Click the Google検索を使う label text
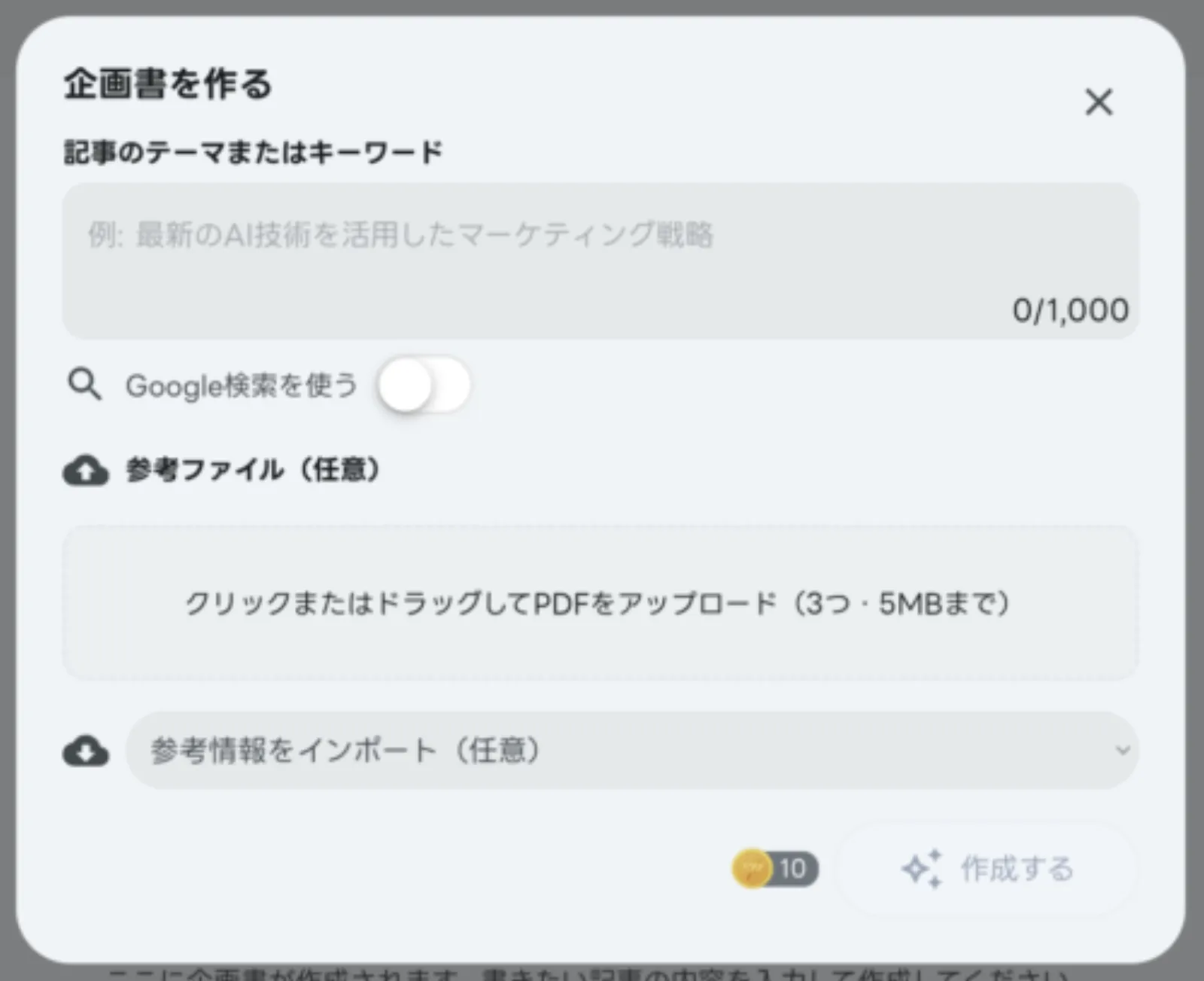1204x981 pixels. pos(241,385)
